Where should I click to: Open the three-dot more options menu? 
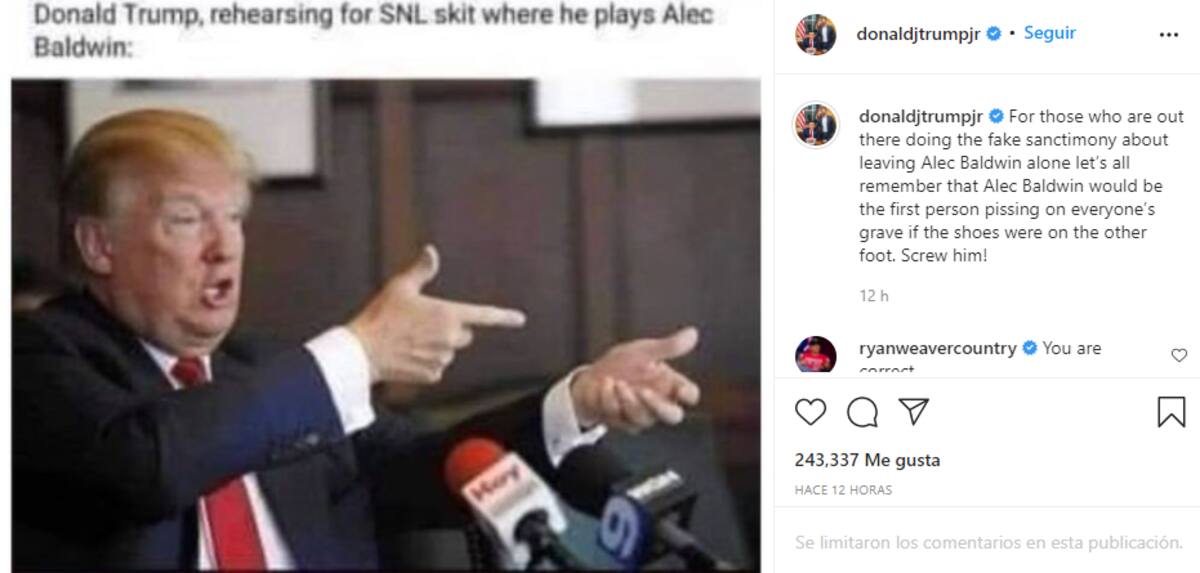[1169, 34]
